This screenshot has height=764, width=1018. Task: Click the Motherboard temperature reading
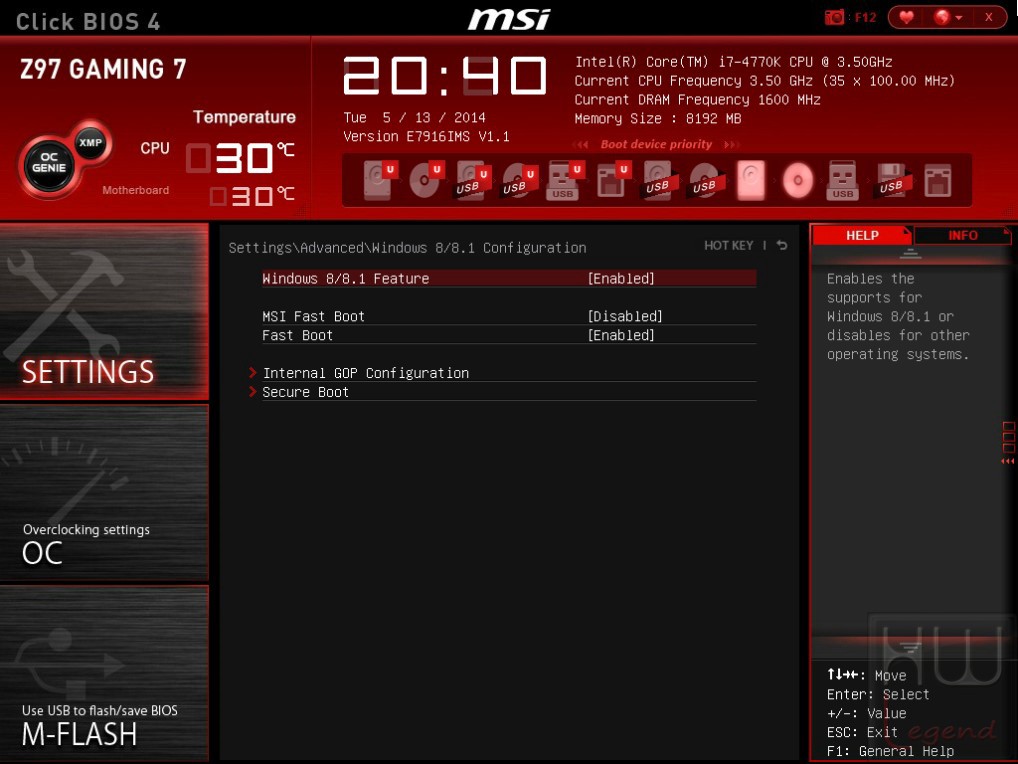coord(253,195)
